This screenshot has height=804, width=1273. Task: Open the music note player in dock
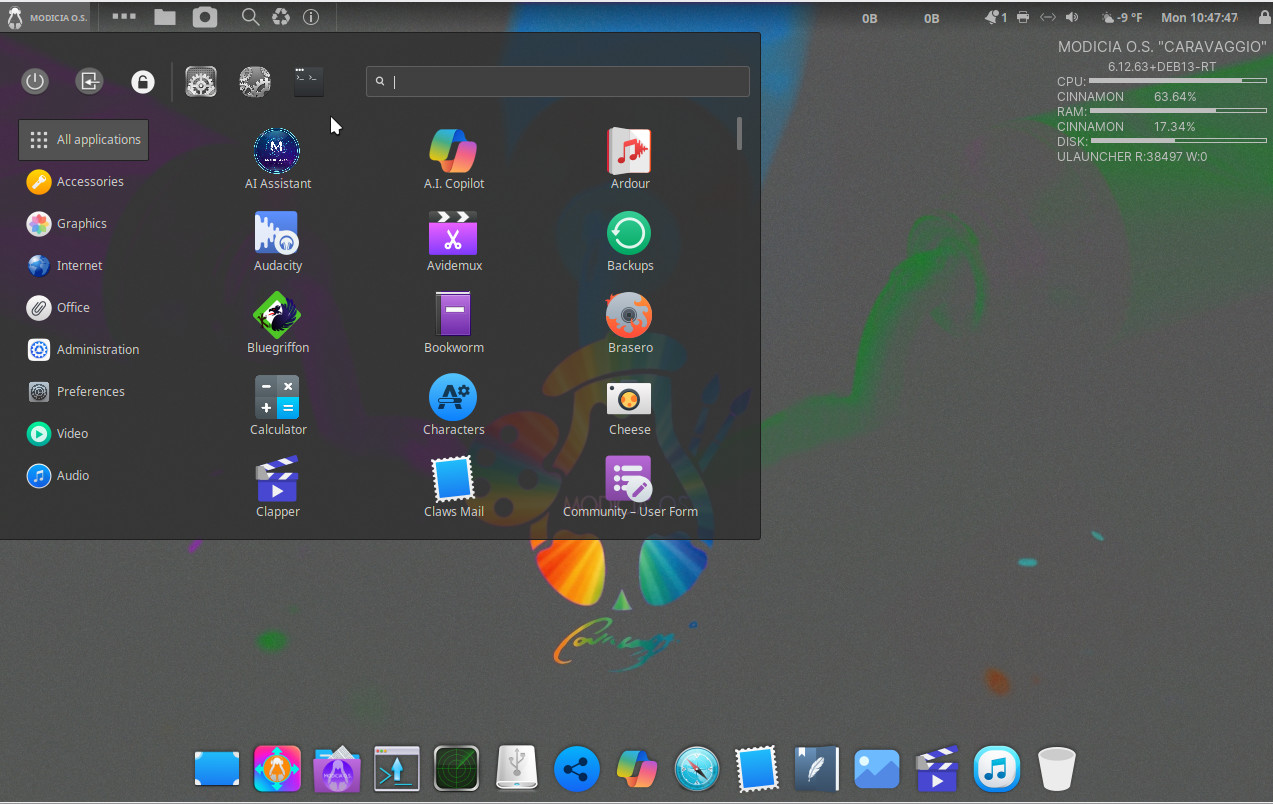pos(997,769)
